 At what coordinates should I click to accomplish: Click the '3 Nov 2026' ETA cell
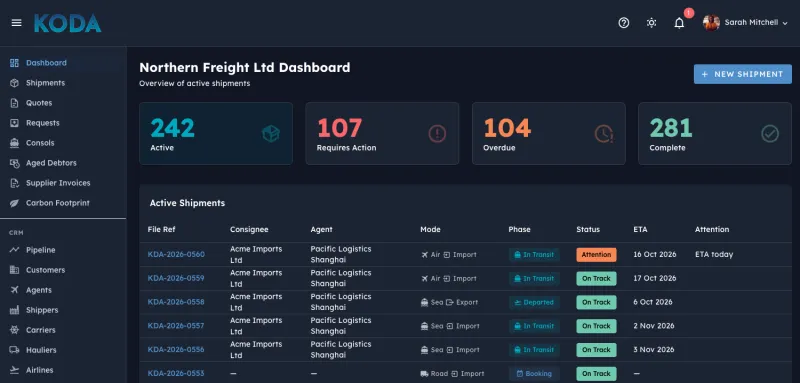[654, 349]
